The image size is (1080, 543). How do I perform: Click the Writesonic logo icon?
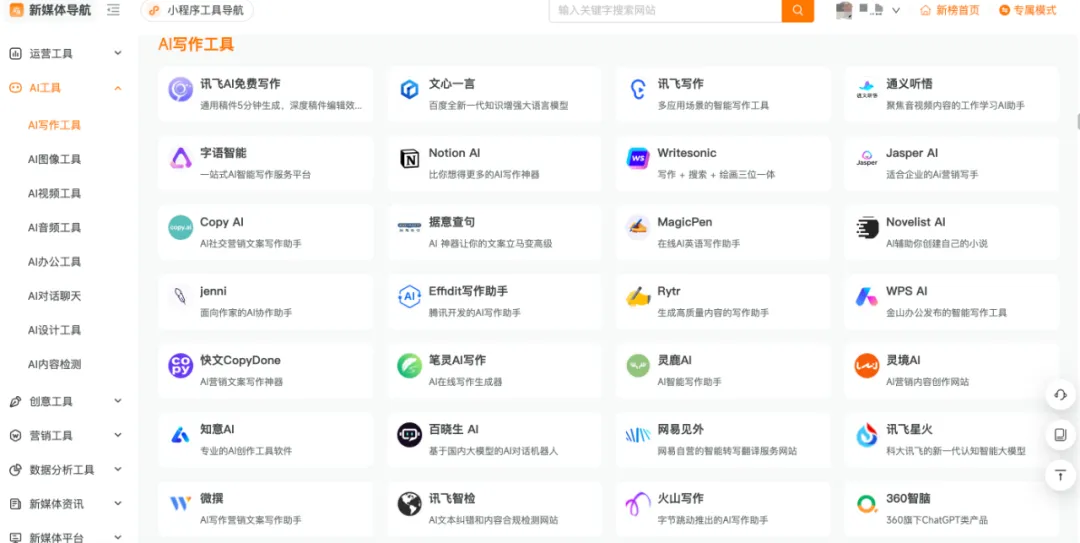coord(638,159)
